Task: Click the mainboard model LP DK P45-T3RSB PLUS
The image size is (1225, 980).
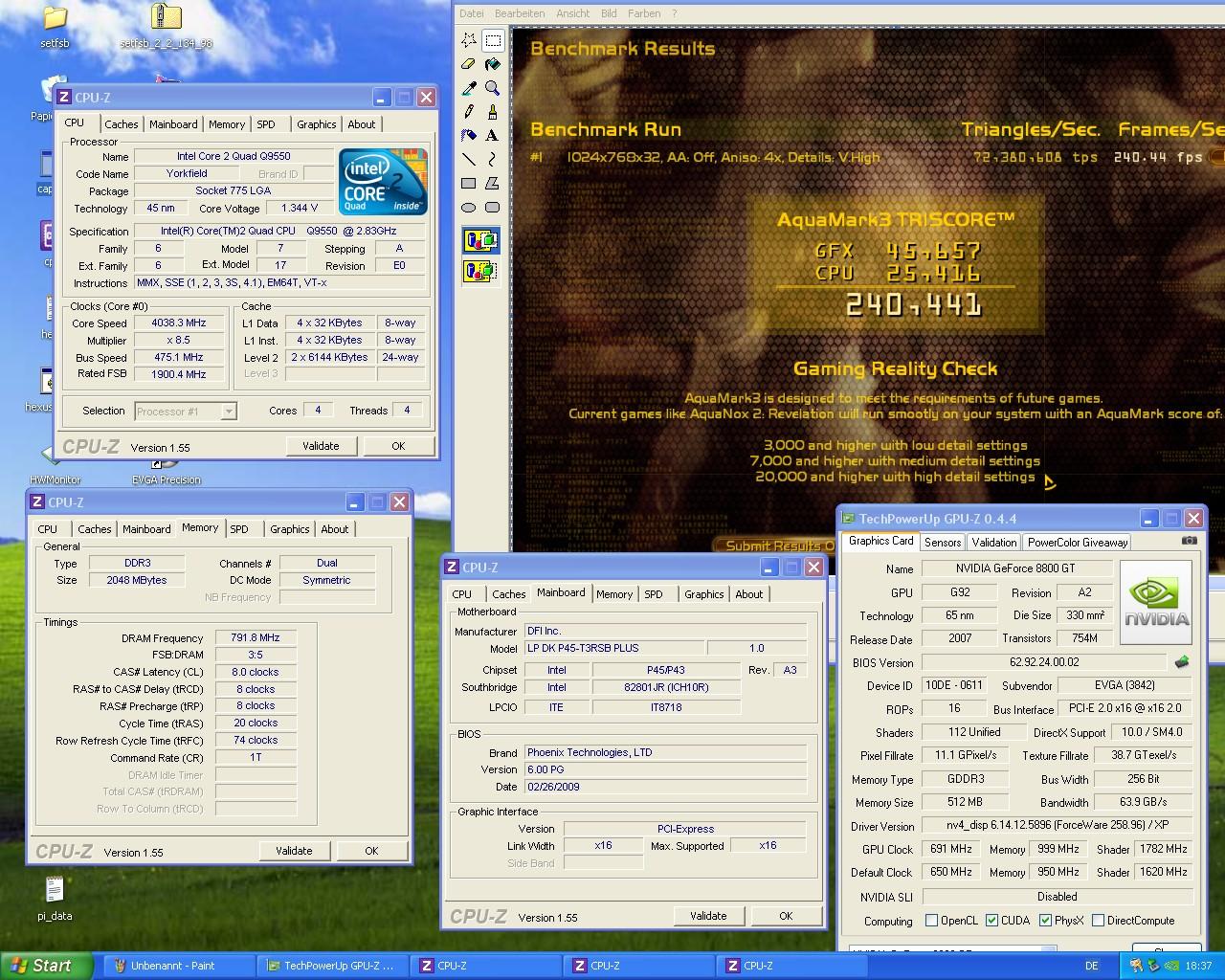Action: click(614, 648)
